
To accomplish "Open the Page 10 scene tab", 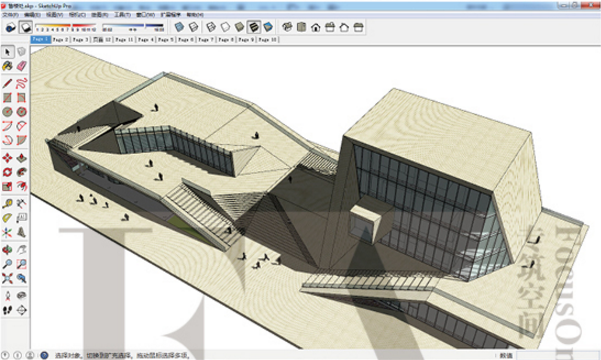I will [x=267, y=39].
